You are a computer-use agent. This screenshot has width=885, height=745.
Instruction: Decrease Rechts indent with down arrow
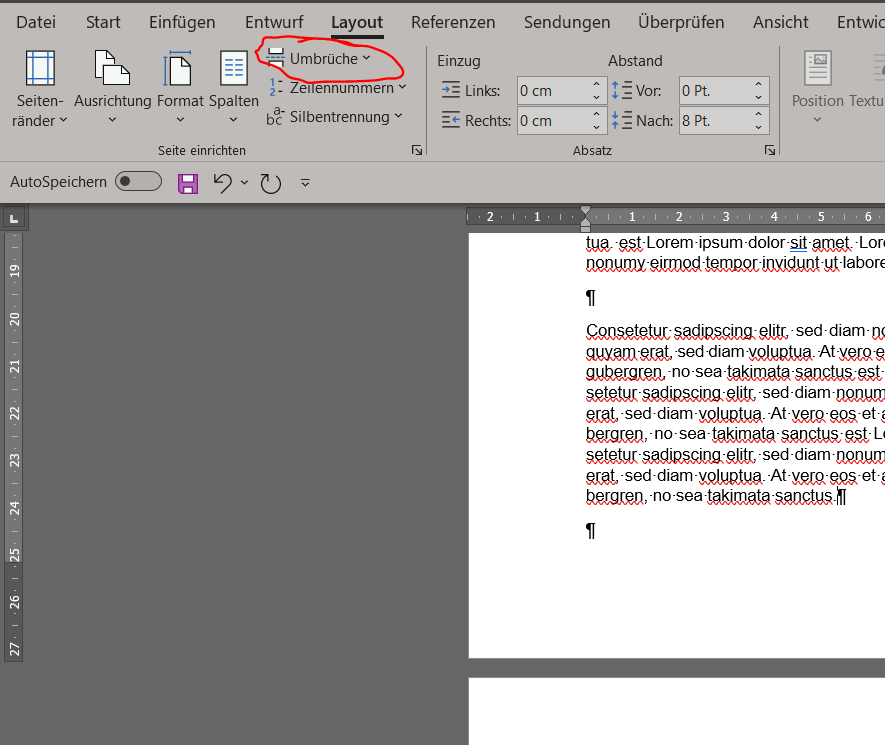pos(597,127)
